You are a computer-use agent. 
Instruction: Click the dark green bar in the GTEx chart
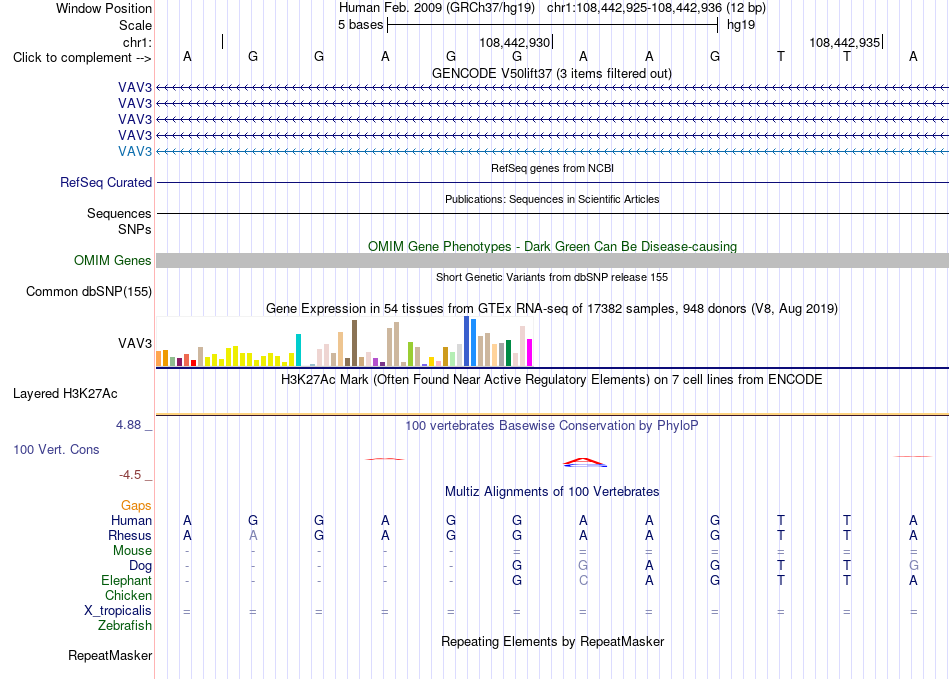point(508,353)
